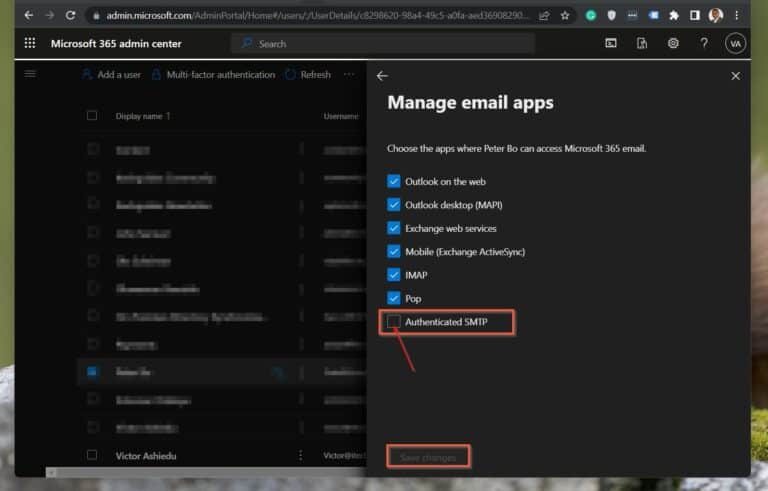
Task: Click the Save changes button
Action: (x=428, y=457)
